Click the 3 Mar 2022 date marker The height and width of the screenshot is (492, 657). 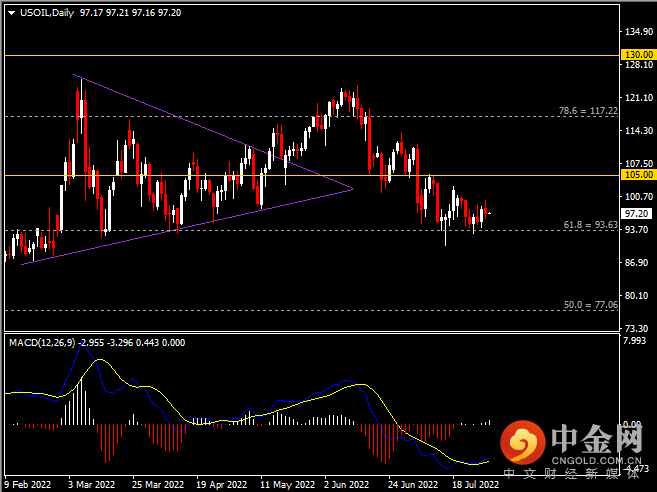88,482
